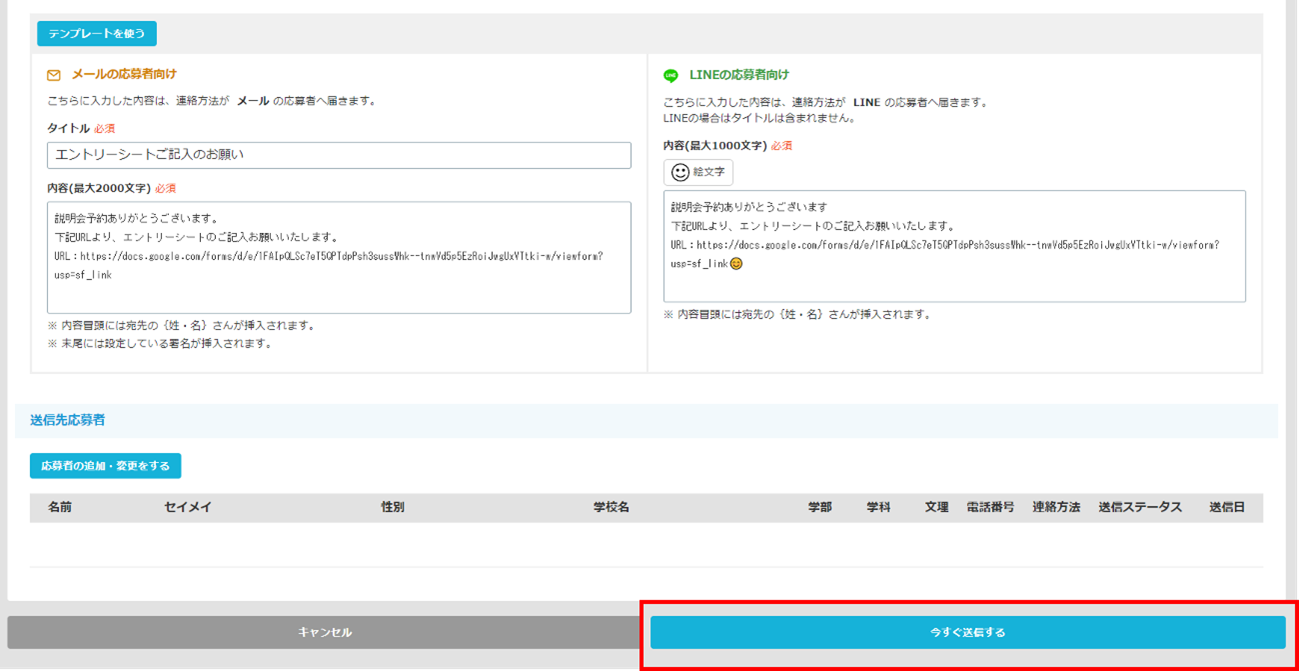This screenshot has height=671, width=1299.
Task: Focus the タイトル input field
Action: pyautogui.click(x=339, y=155)
